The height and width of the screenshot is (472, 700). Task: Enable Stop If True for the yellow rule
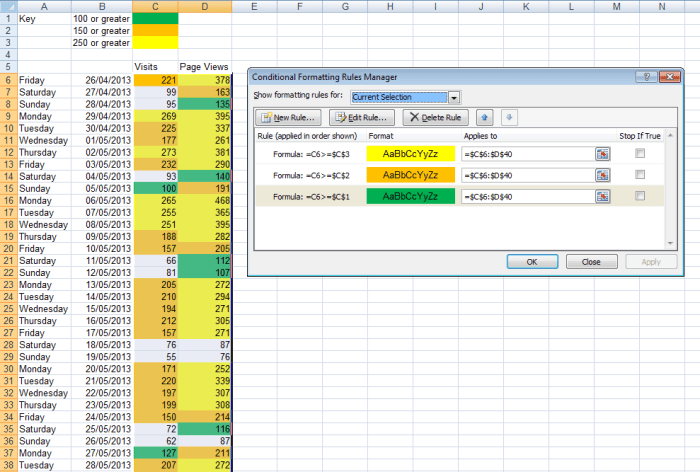[640, 153]
